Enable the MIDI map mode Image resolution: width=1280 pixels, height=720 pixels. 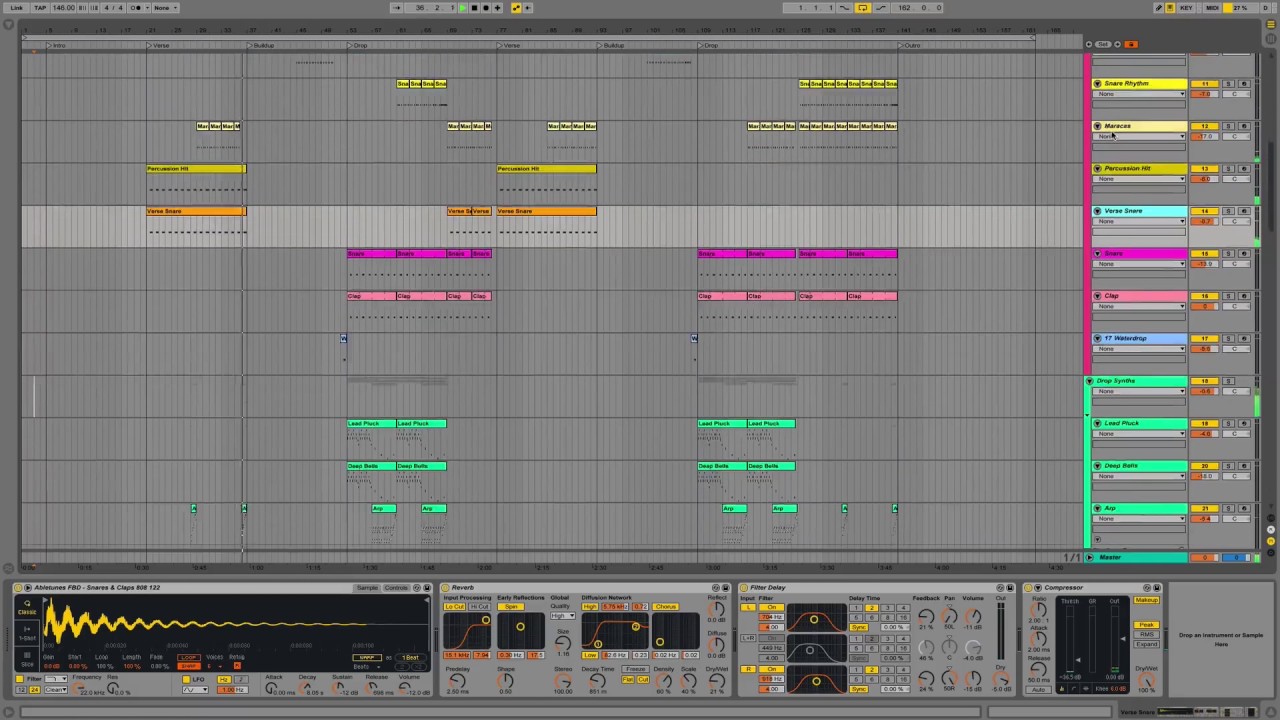pos(1212,8)
